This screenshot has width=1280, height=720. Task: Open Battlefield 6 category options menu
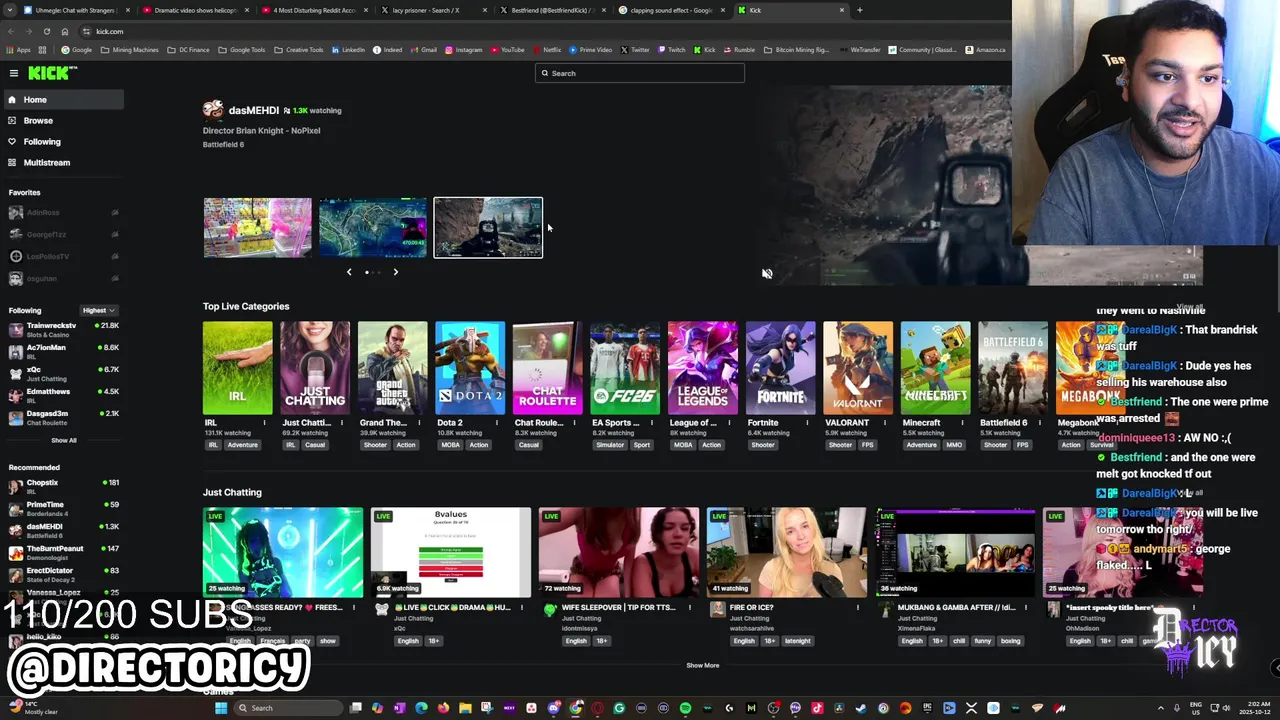click(1041, 423)
